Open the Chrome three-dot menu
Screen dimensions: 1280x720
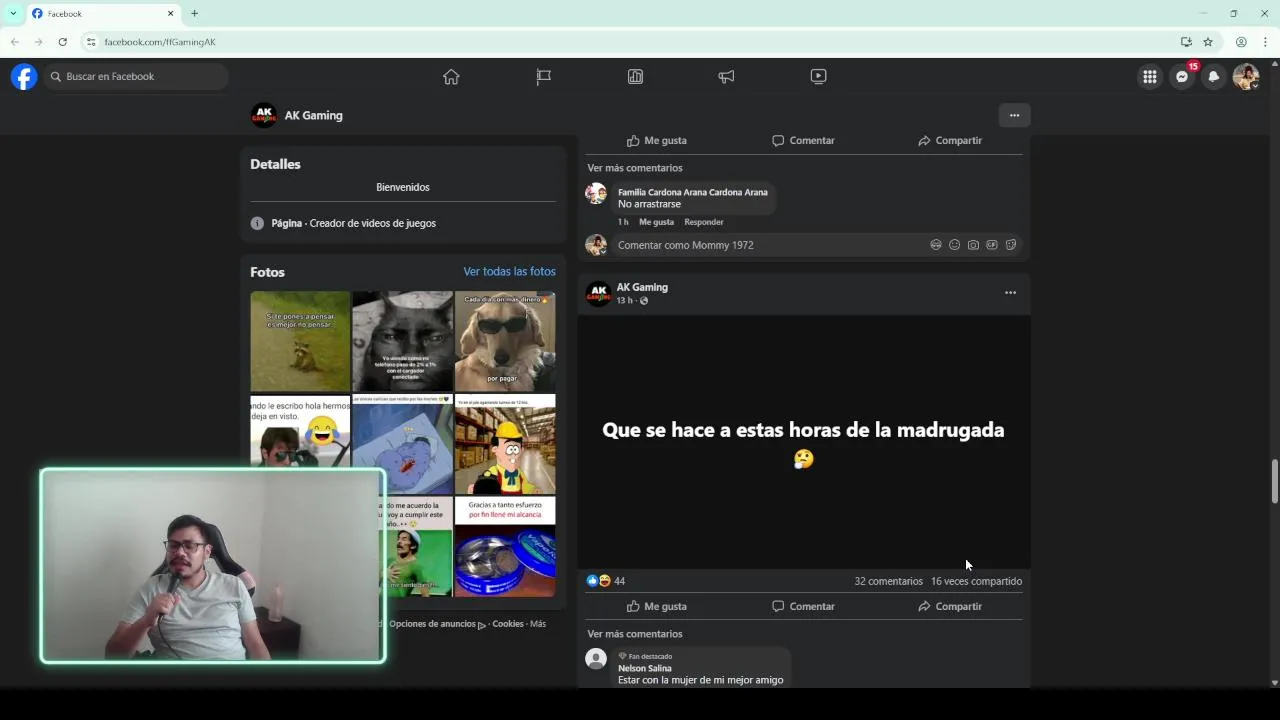(x=1265, y=42)
